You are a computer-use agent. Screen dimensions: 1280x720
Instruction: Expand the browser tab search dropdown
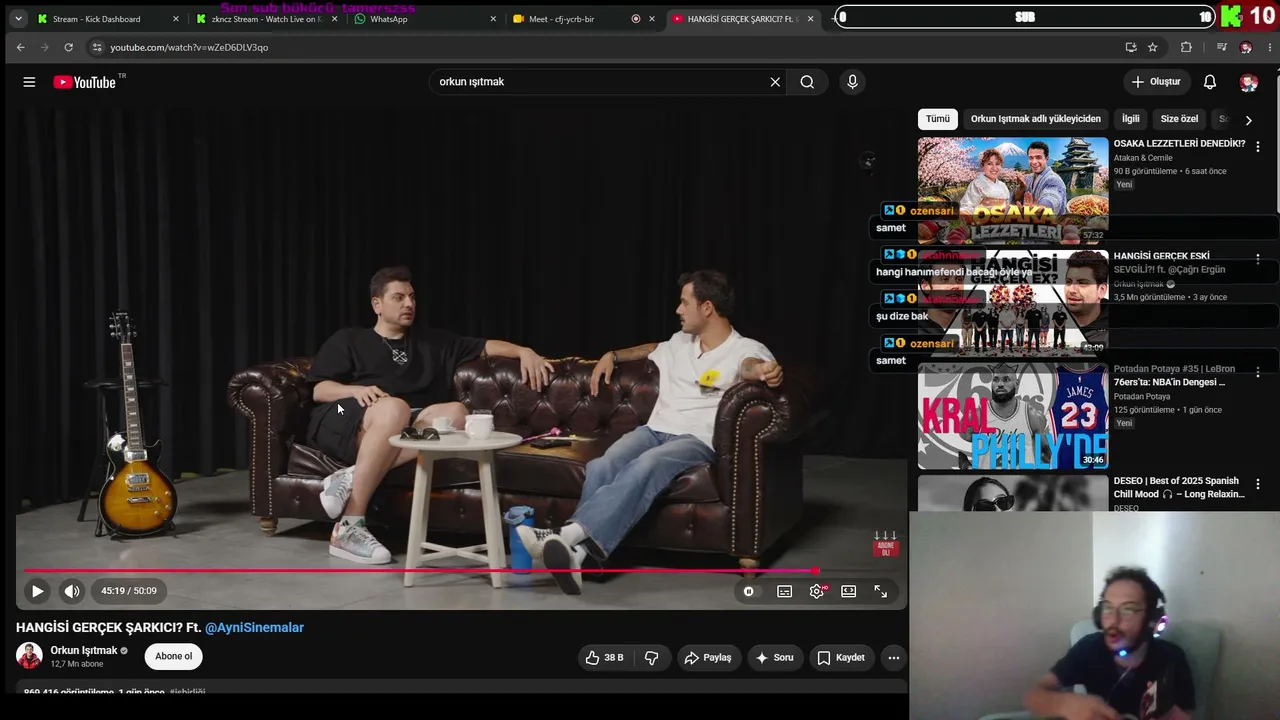[x=18, y=19]
